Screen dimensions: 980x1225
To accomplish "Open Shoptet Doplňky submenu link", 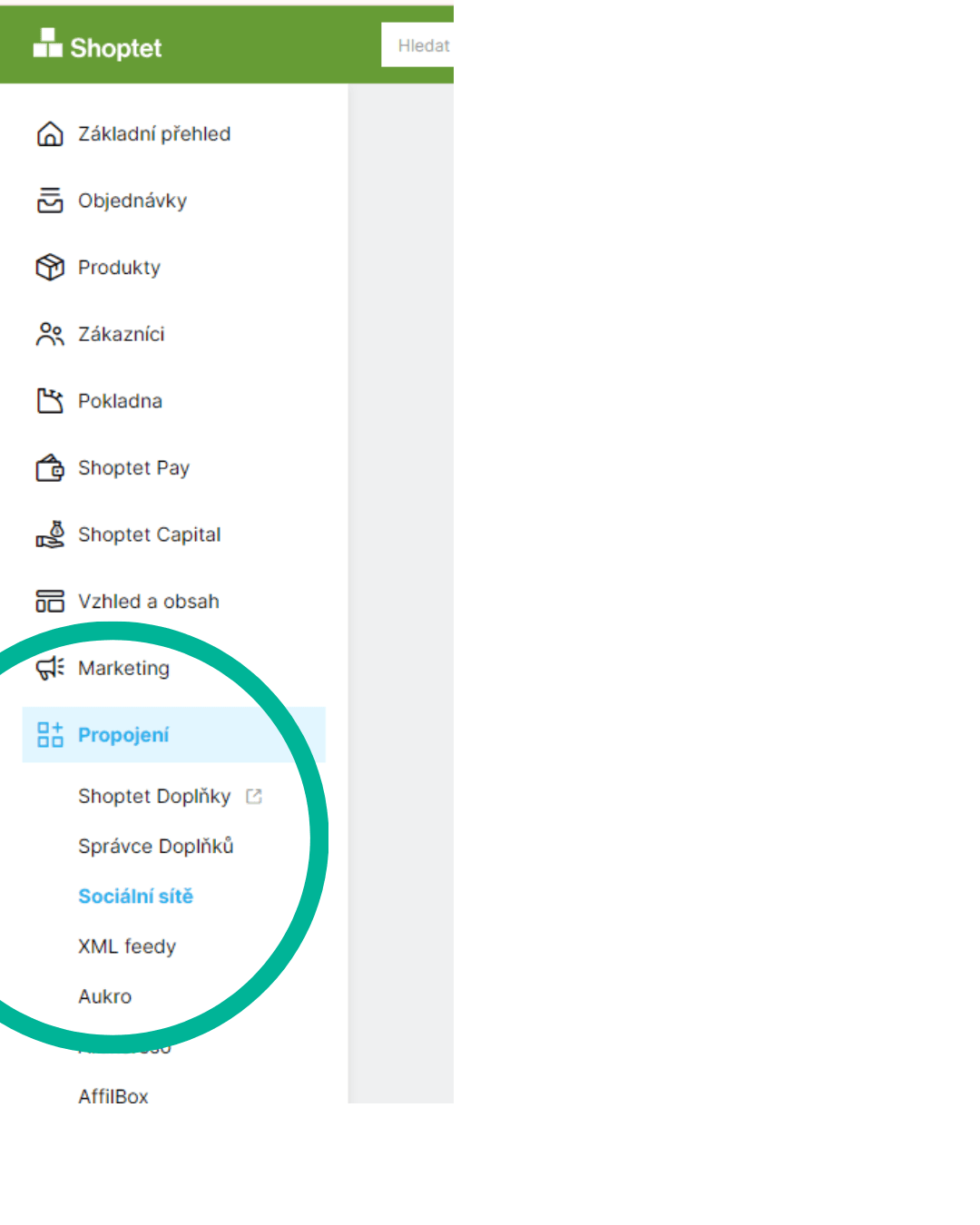I will tap(154, 796).
